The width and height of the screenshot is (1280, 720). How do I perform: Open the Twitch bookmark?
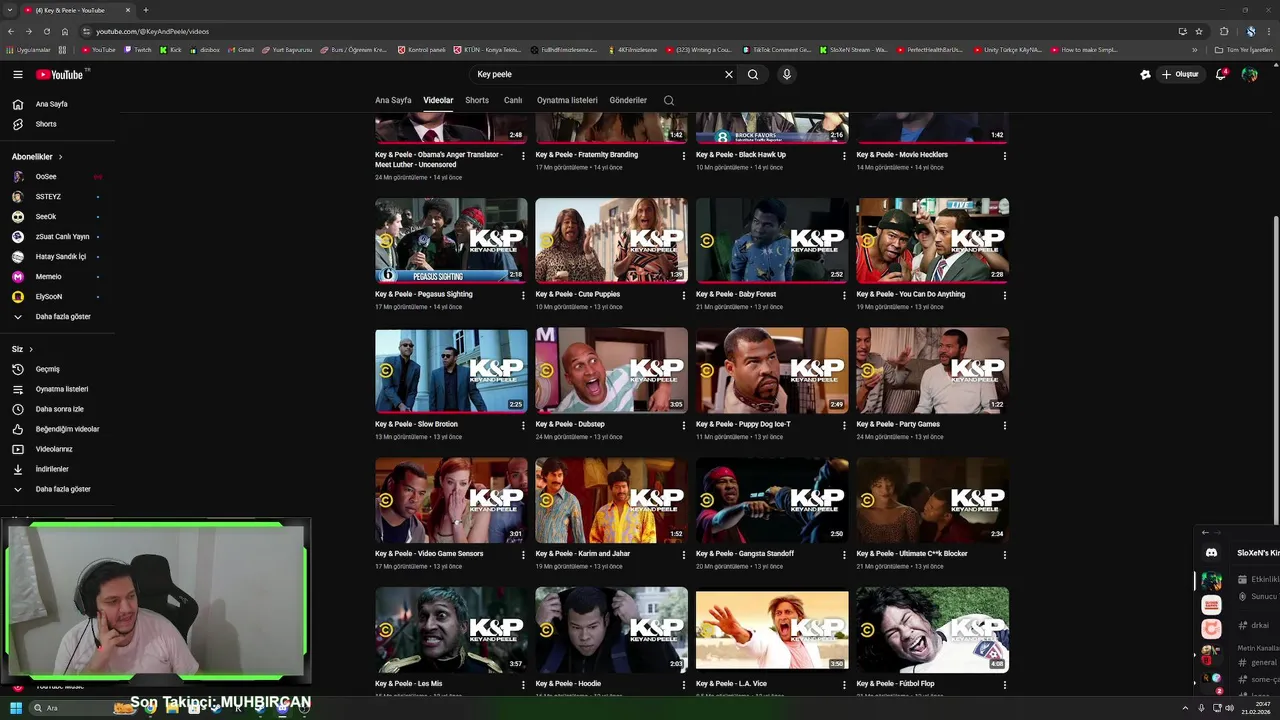[x=138, y=49]
